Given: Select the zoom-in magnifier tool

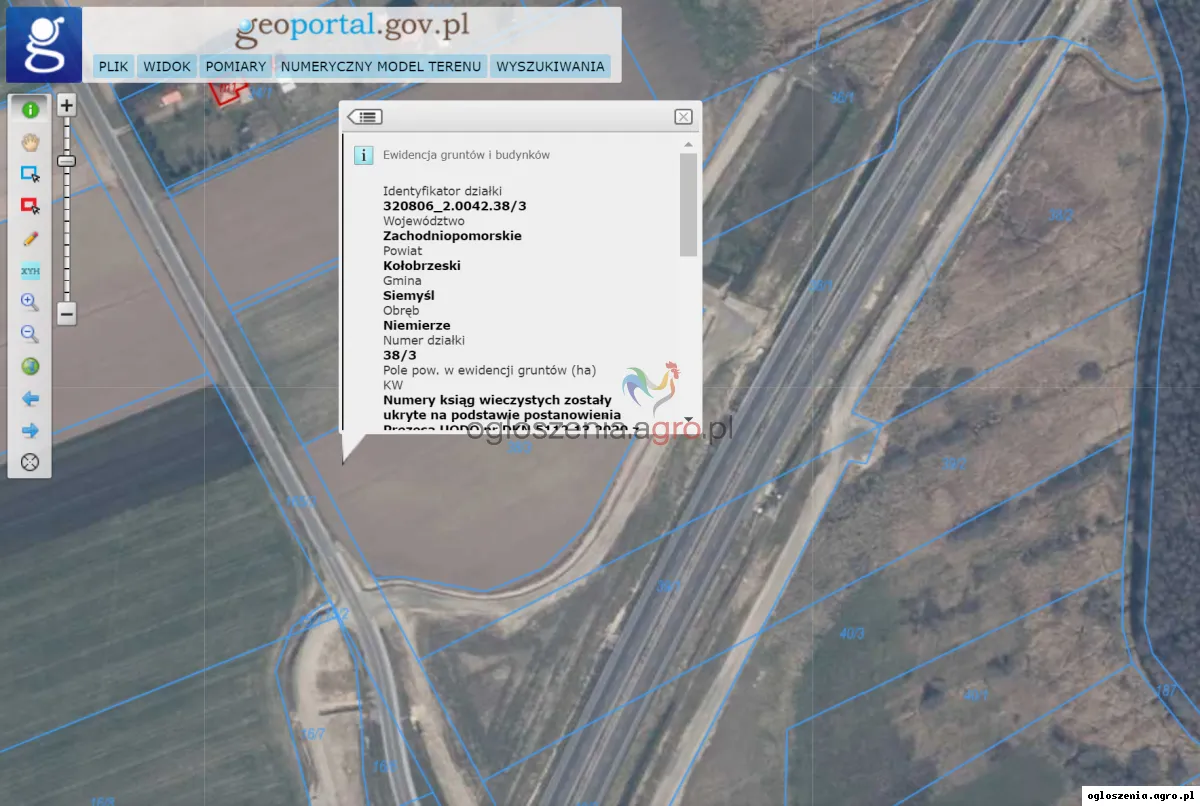Looking at the screenshot, I should pos(30,302).
